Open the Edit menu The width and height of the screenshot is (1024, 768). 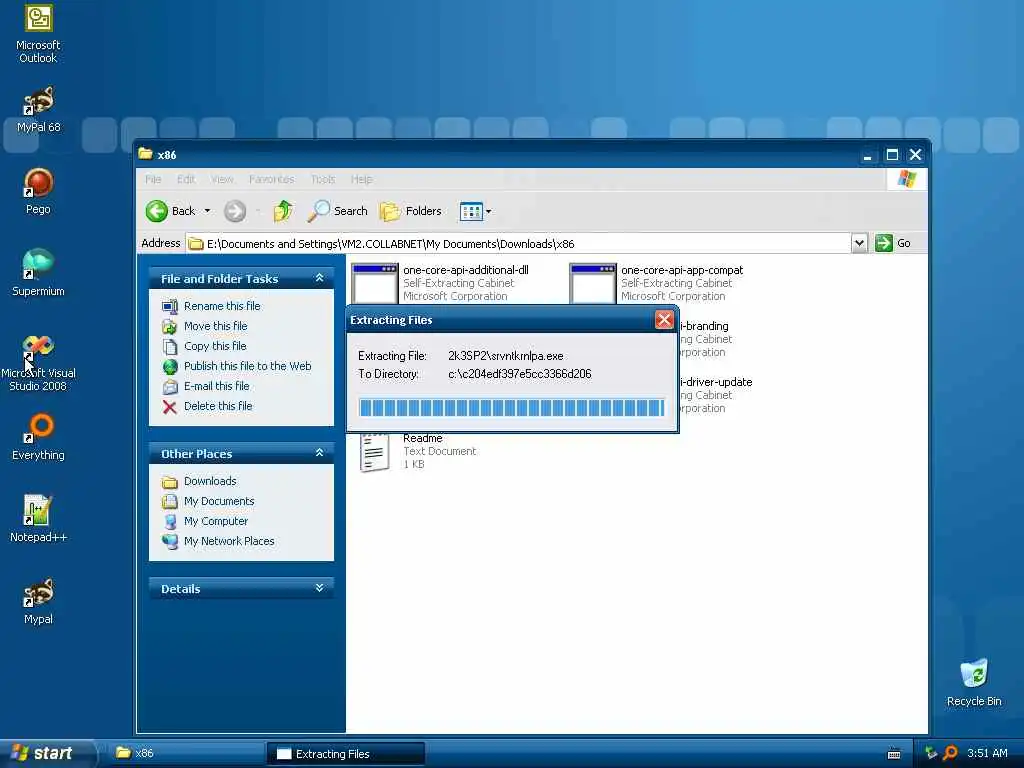pos(186,179)
